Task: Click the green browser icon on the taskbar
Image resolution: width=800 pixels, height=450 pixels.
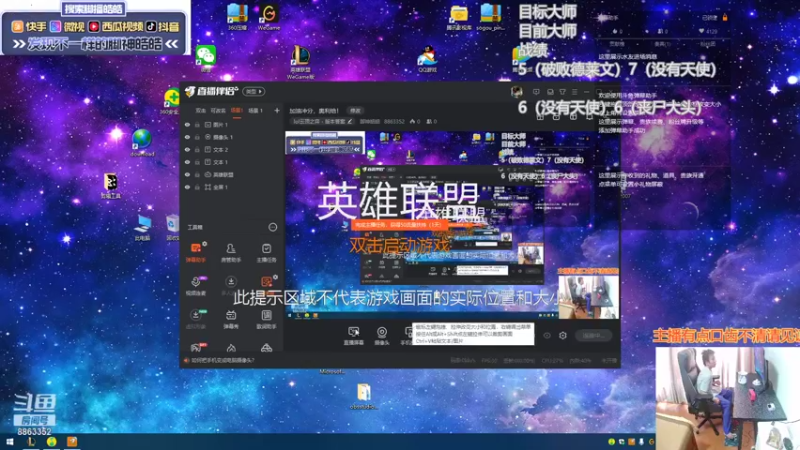Action: coord(52,442)
